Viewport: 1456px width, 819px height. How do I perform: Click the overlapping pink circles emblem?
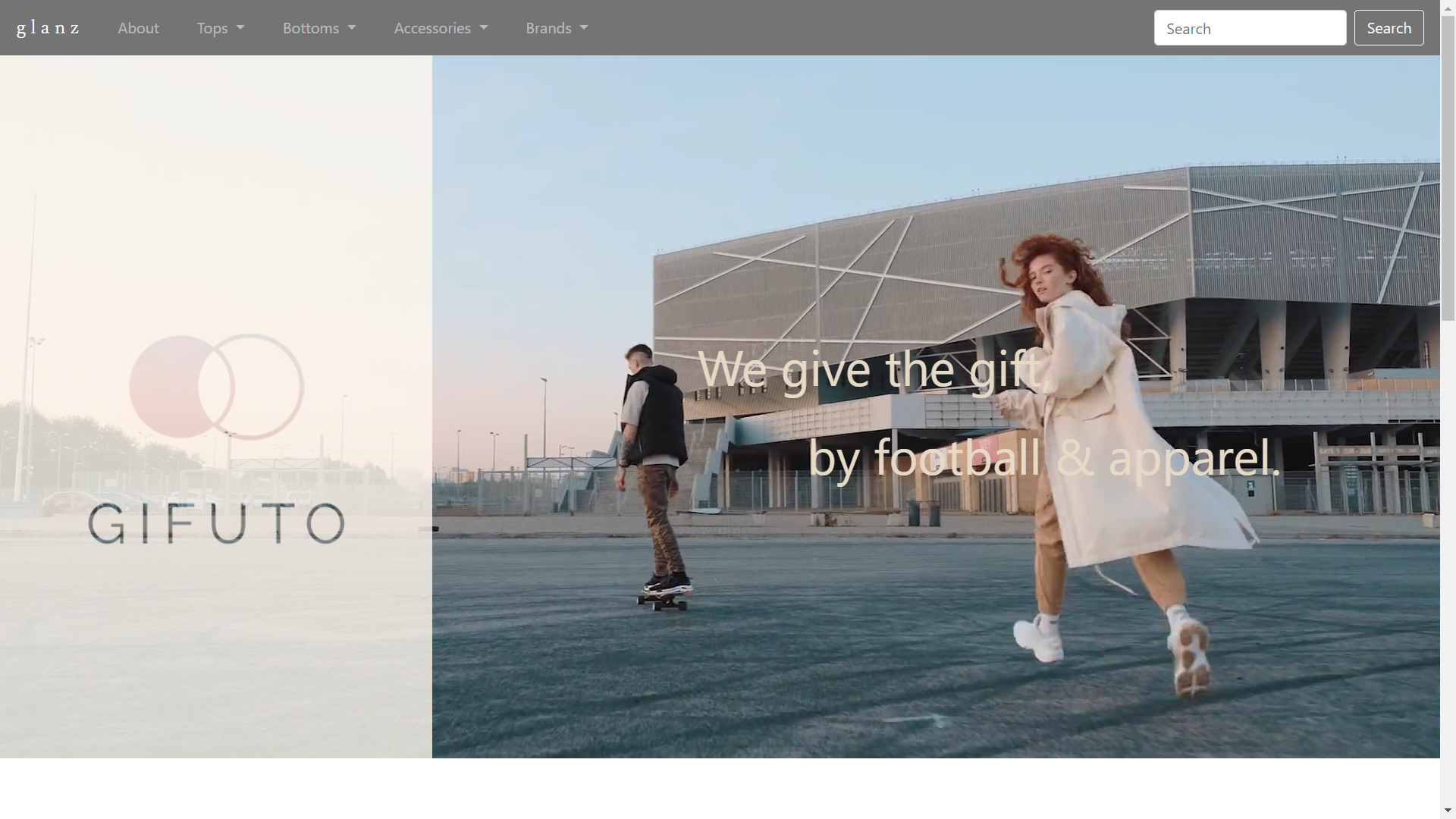point(216,387)
